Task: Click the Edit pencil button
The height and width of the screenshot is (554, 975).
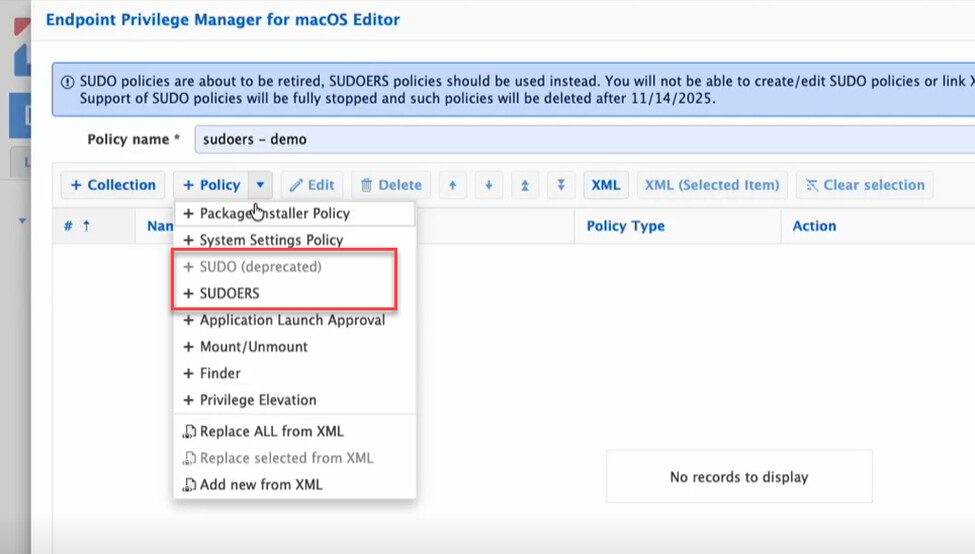Action: (x=312, y=185)
